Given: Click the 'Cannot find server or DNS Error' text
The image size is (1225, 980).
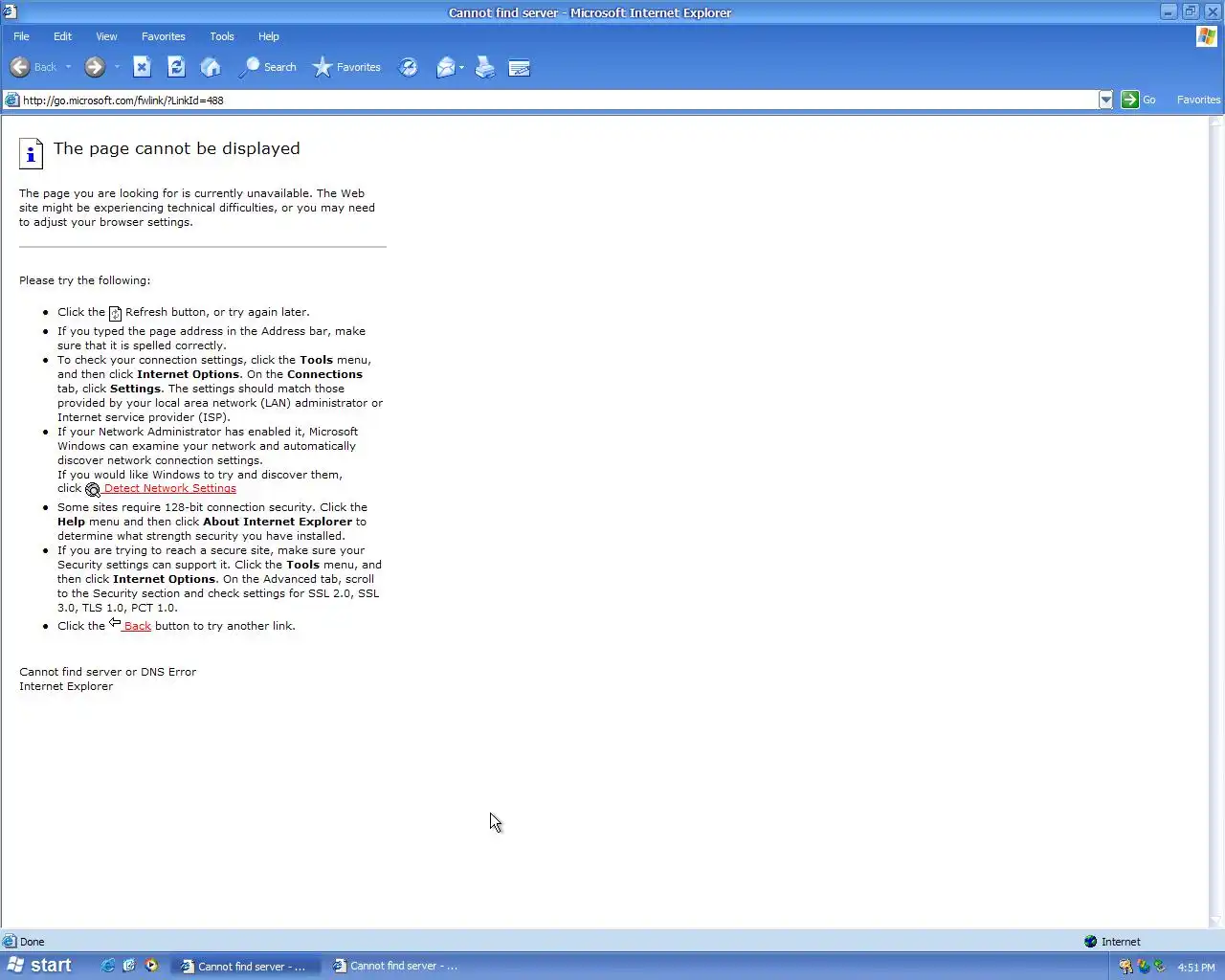Looking at the screenshot, I should click(x=107, y=672).
